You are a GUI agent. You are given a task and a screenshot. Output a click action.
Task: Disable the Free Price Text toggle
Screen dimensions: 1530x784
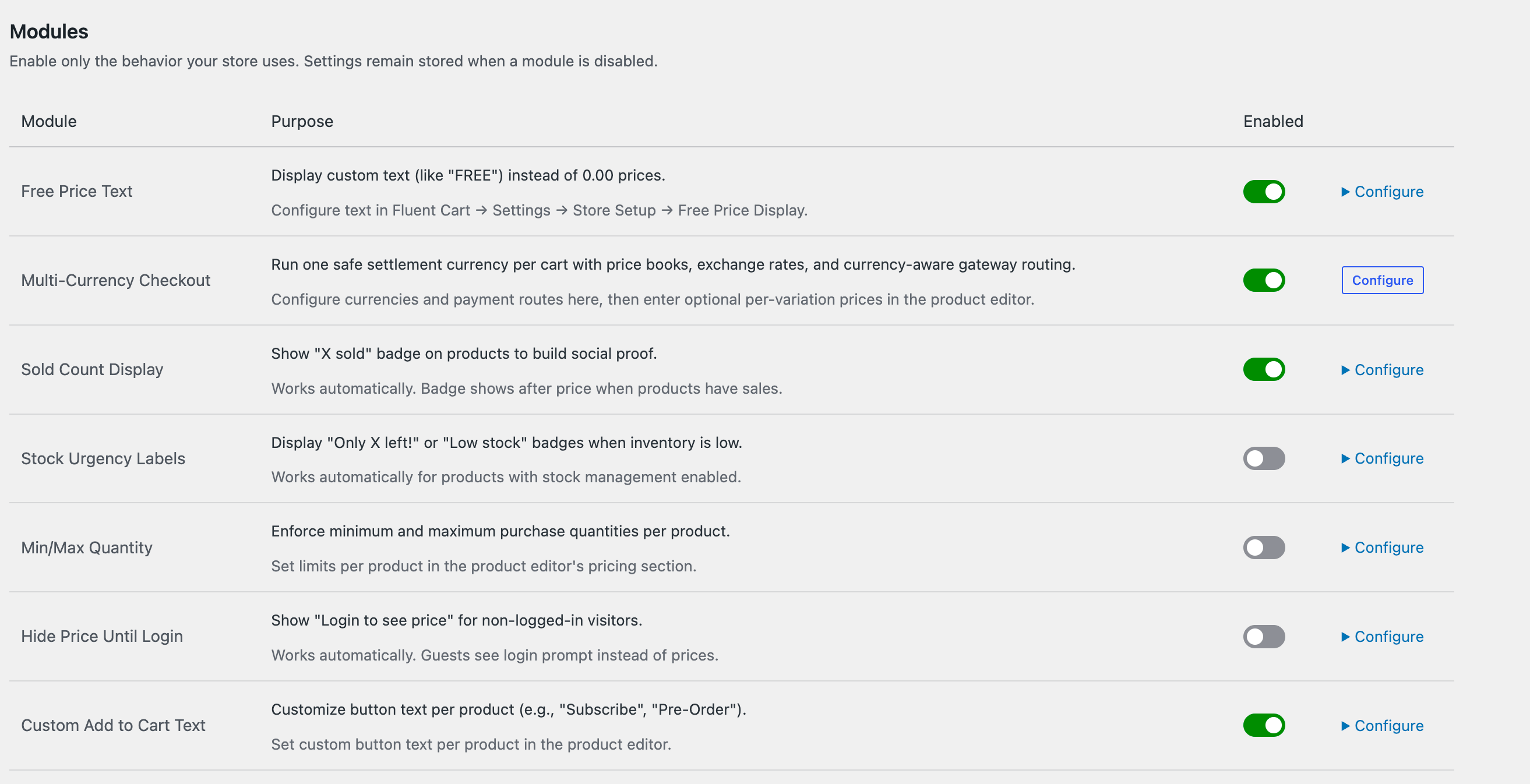[x=1264, y=191]
